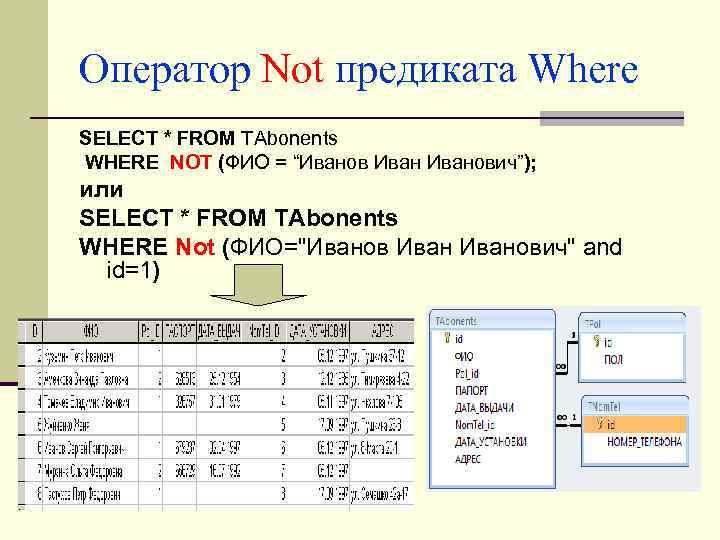Select the NomTel_id field in the TAbonents diagram
Image resolution: width=720 pixels, height=540 pixels.
click(475, 425)
